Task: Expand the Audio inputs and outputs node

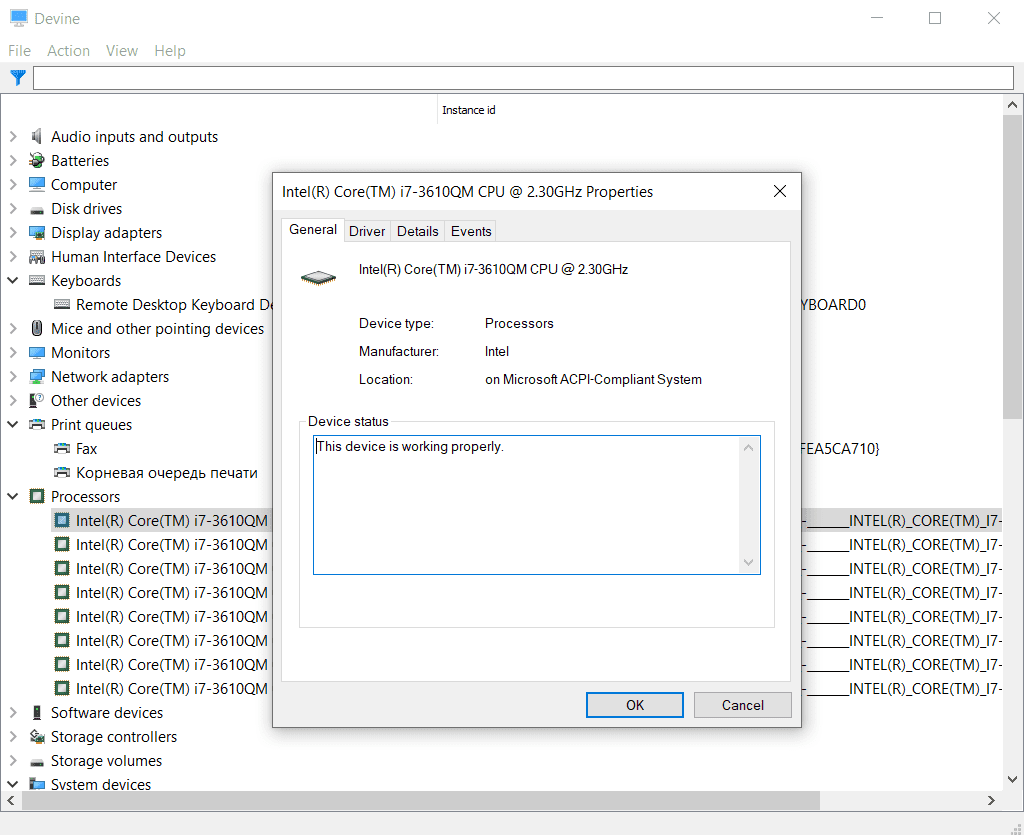Action: (x=12, y=136)
